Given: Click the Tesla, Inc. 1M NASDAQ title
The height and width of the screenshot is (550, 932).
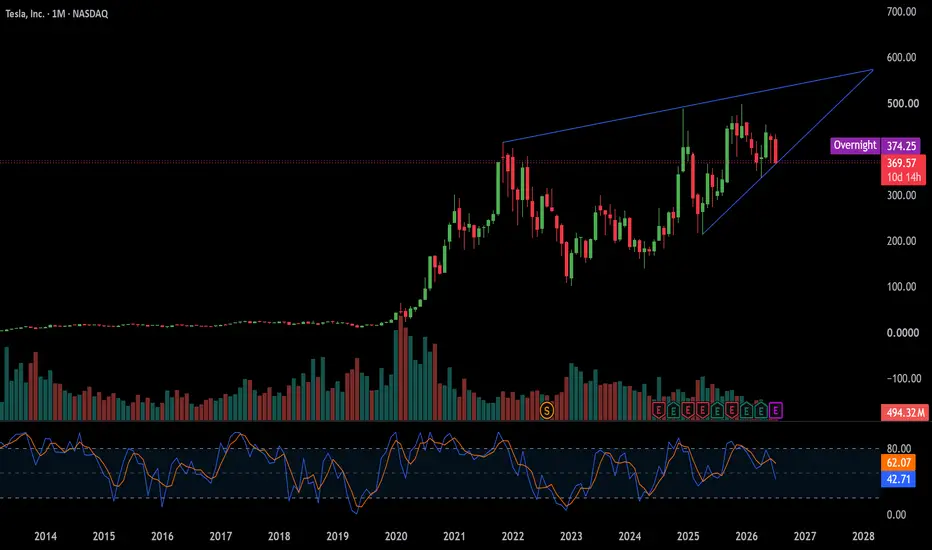Looking at the screenshot, I should click(x=57, y=14).
